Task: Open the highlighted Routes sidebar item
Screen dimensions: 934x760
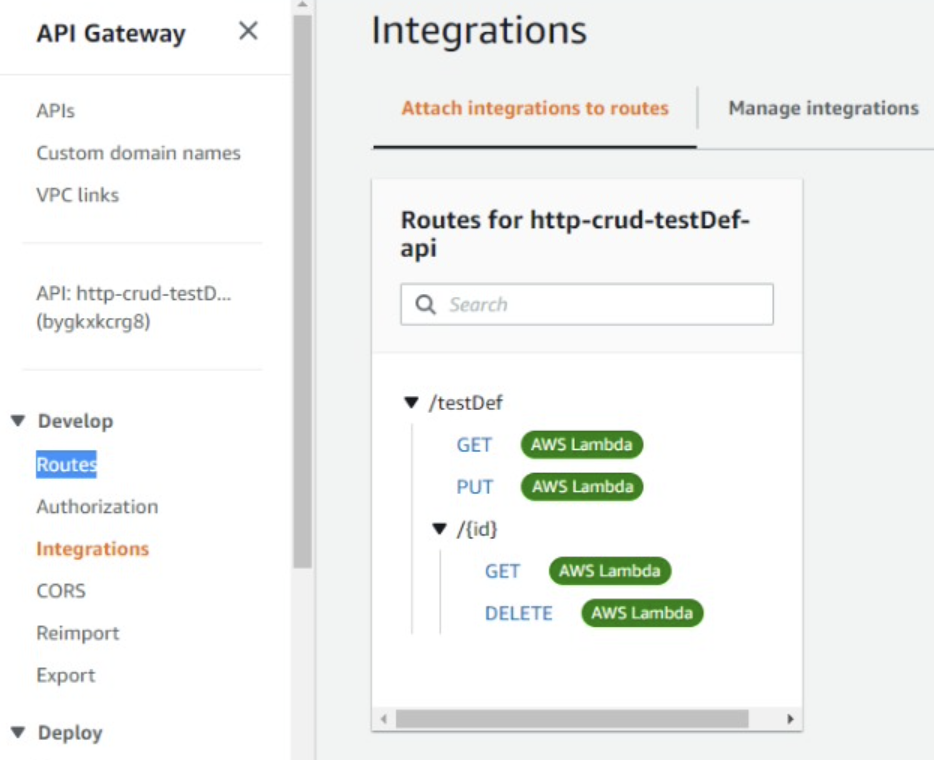Action: coord(66,464)
